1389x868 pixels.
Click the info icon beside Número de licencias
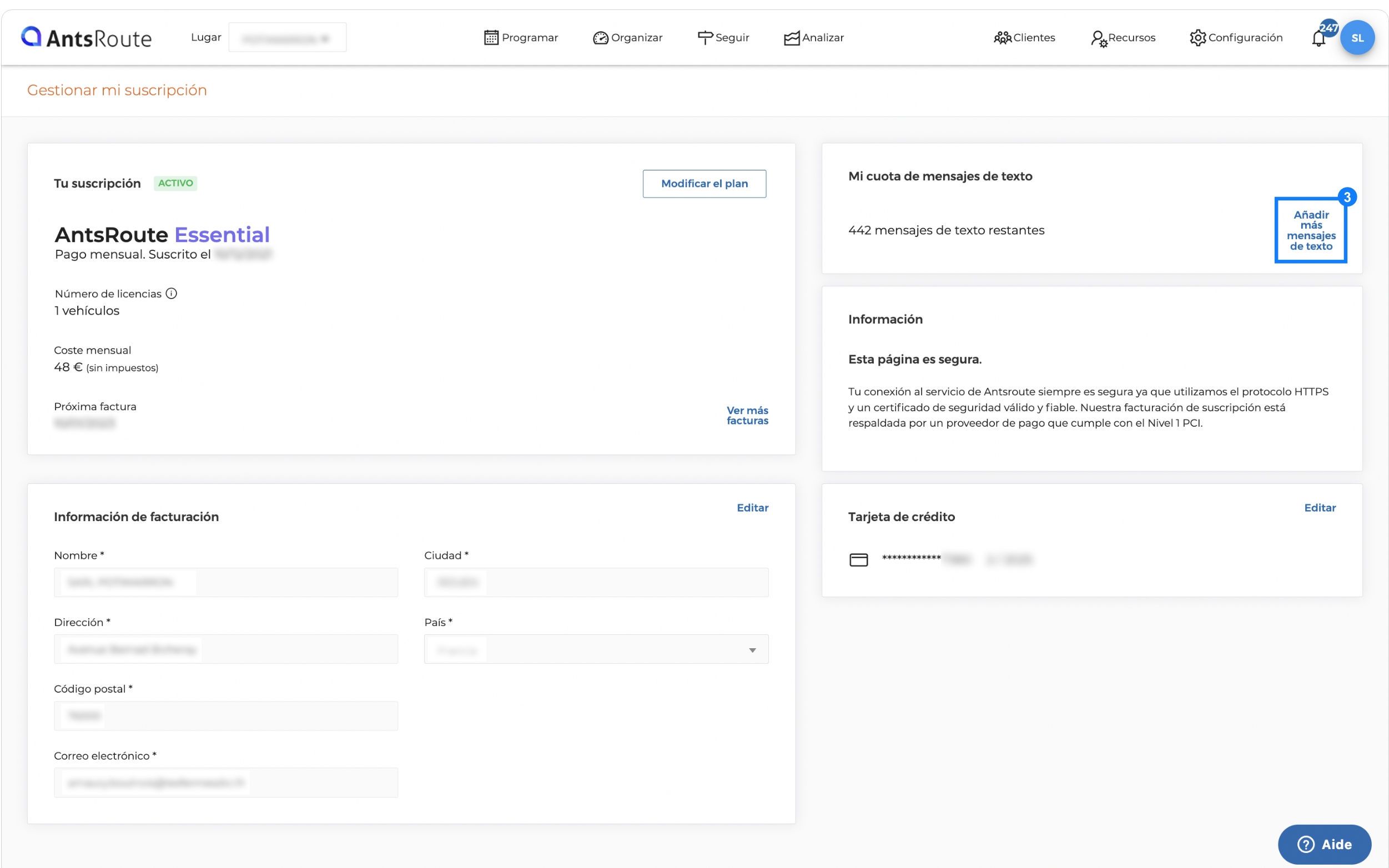171,294
